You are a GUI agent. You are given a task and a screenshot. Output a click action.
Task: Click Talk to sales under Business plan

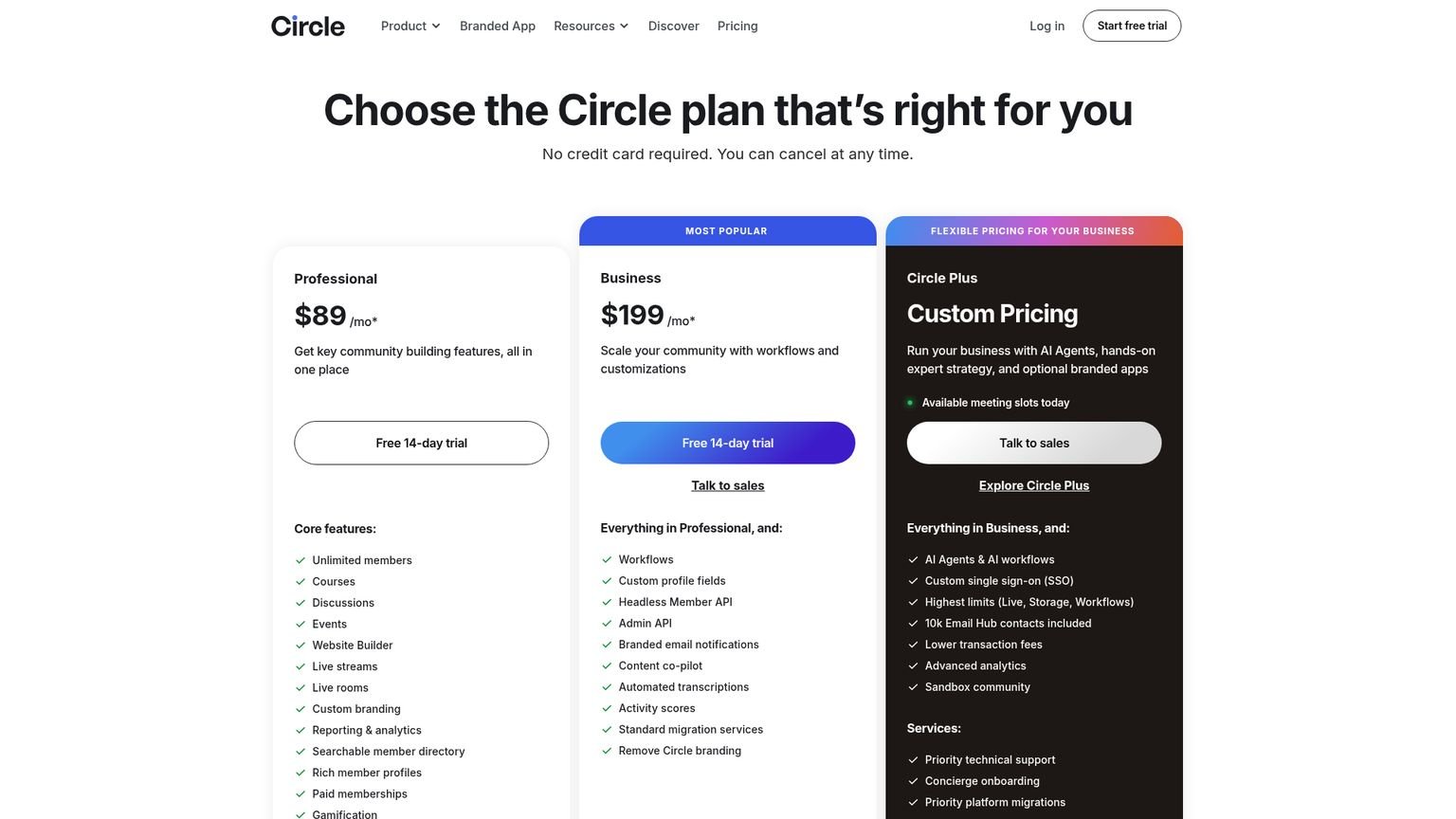727,485
